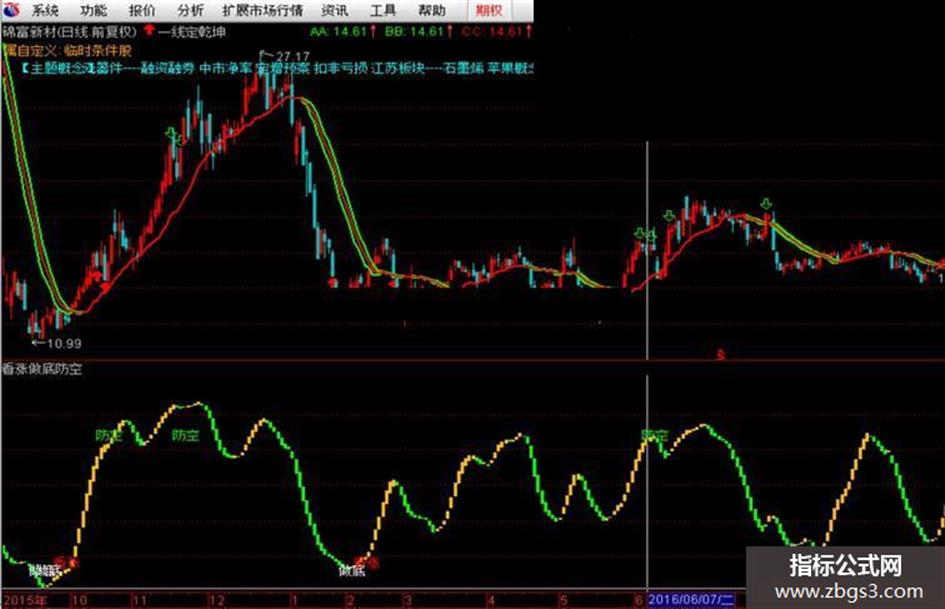Click the 10.99 low price label
The height and width of the screenshot is (609, 945).
64,344
